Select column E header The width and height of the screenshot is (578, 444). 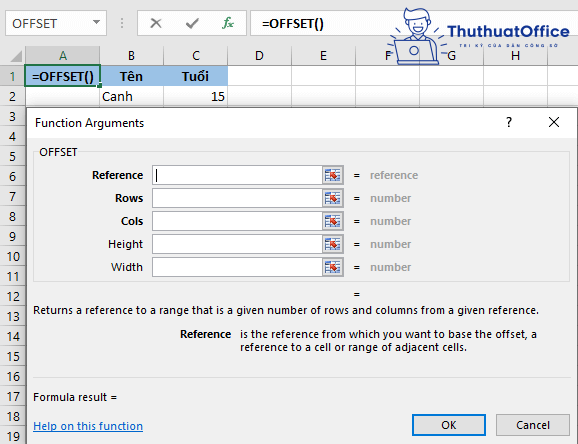pos(323,56)
